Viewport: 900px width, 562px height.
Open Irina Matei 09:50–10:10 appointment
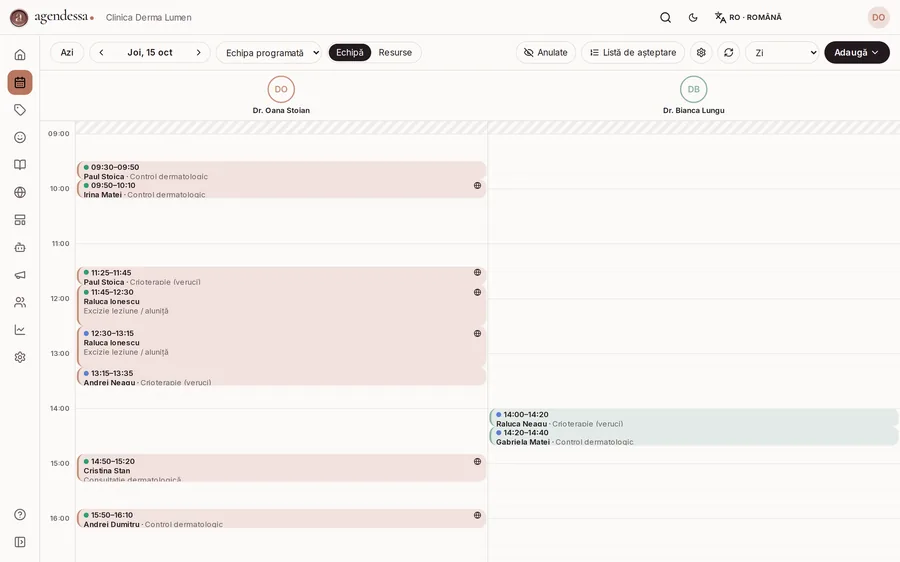(x=281, y=189)
